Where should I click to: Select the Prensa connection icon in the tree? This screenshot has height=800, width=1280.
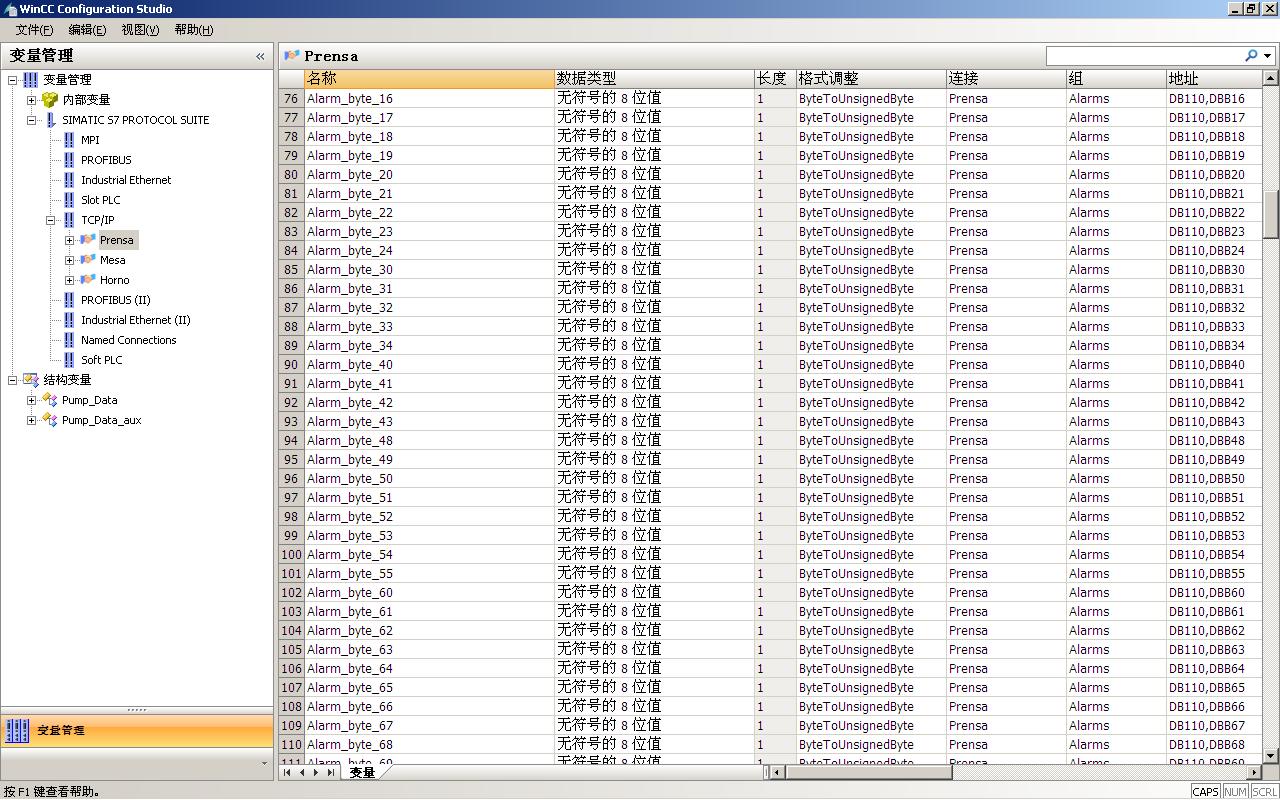tap(88, 240)
